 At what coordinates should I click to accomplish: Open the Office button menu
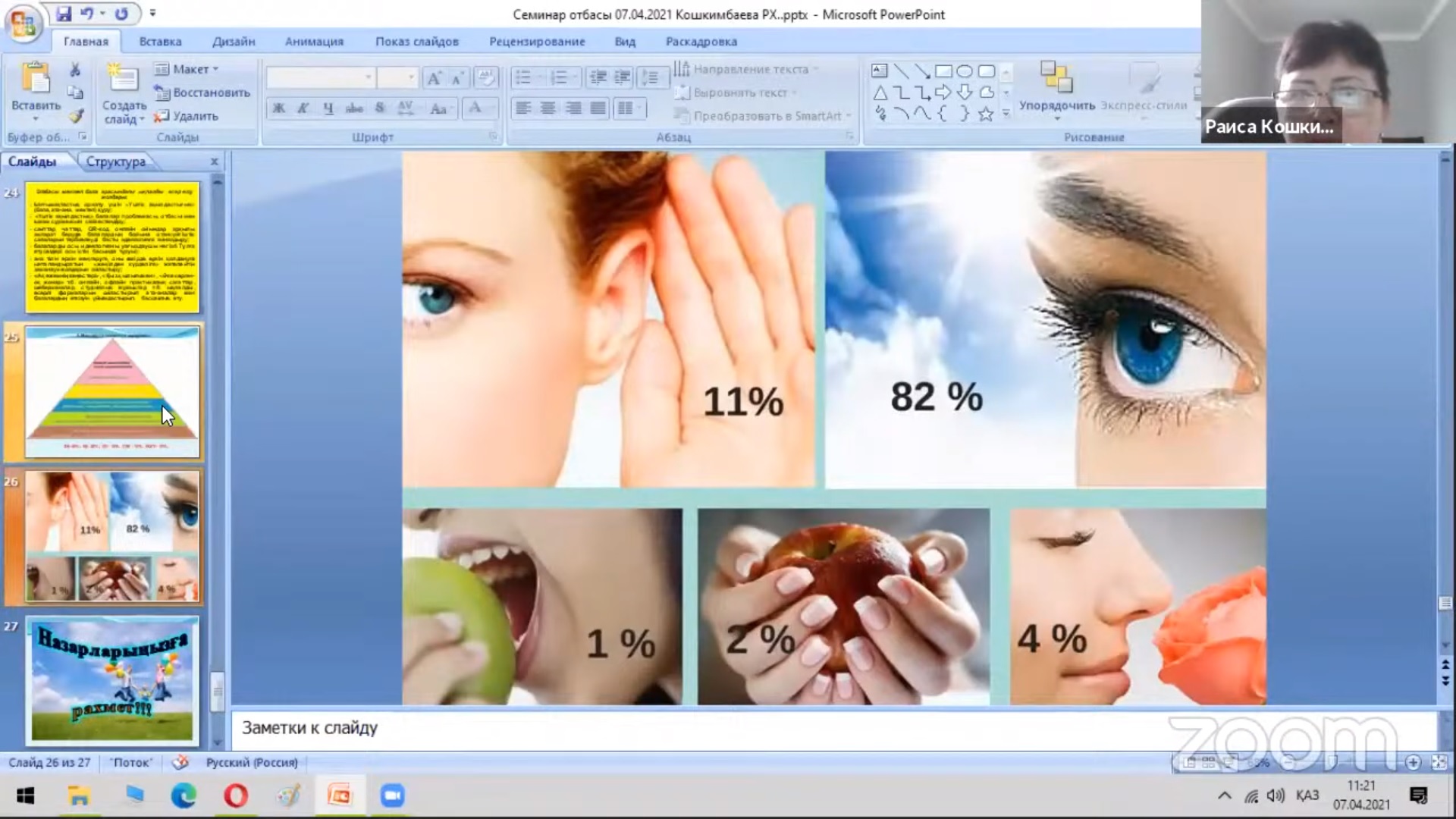[x=23, y=24]
